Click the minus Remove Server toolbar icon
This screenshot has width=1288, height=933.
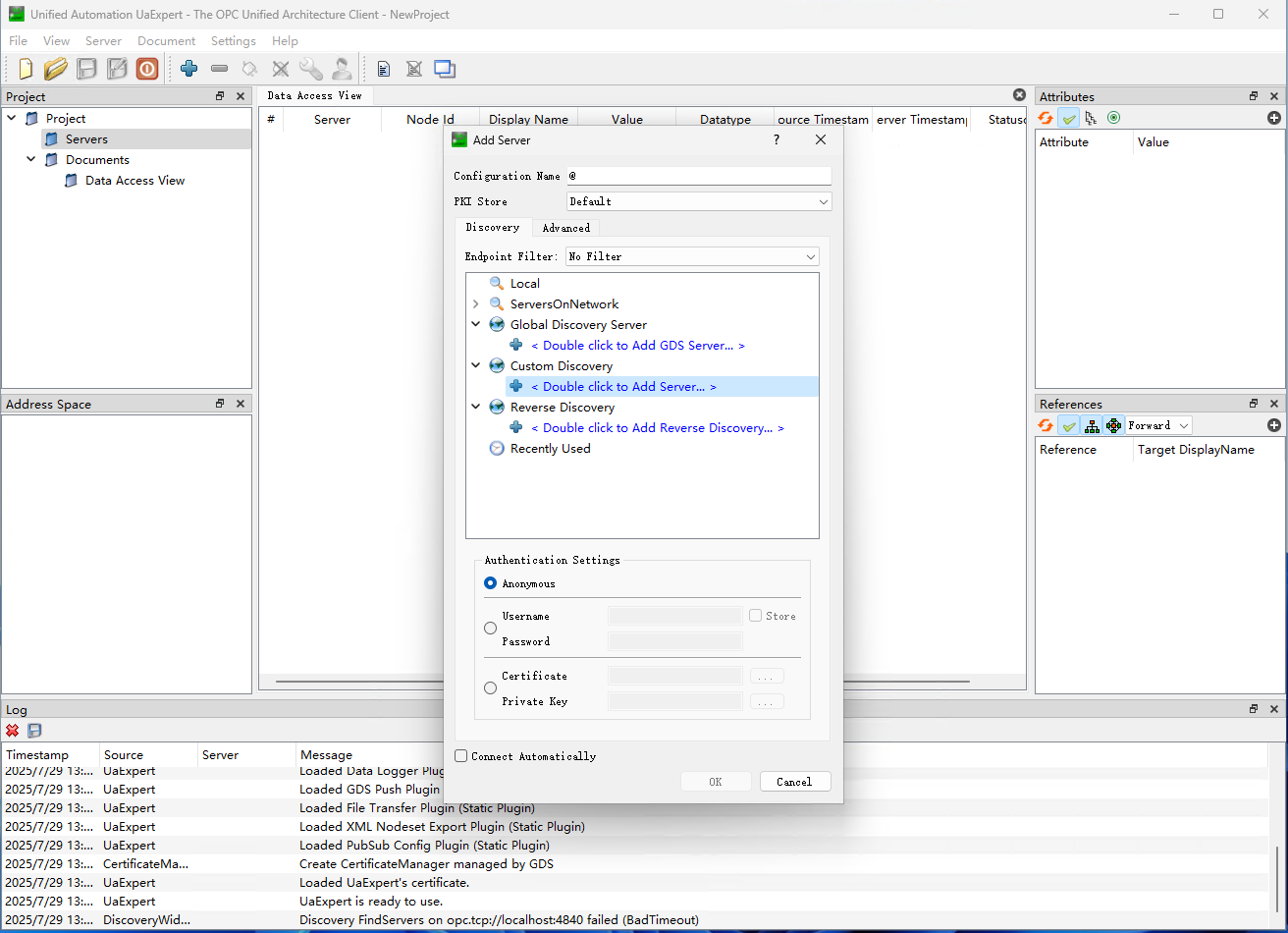click(220, 69)
